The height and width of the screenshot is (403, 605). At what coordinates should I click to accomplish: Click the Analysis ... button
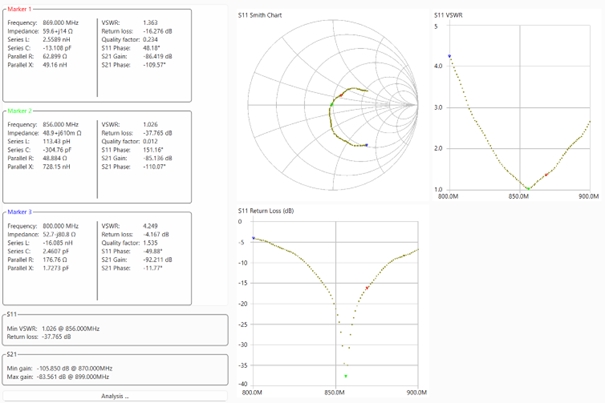[115, 396]
